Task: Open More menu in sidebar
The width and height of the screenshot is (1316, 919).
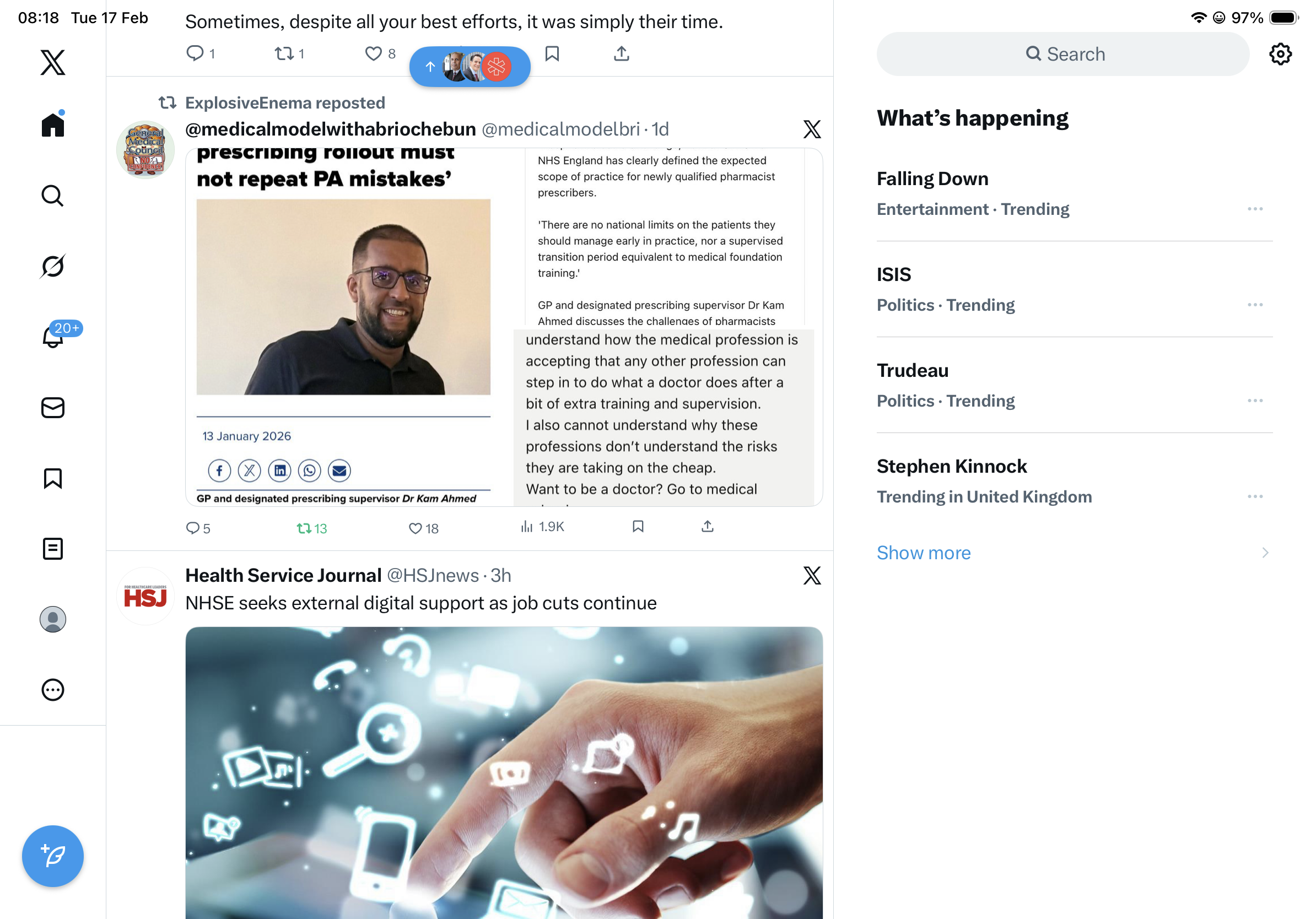Action: pyautogui.click(x=53, y=689)
